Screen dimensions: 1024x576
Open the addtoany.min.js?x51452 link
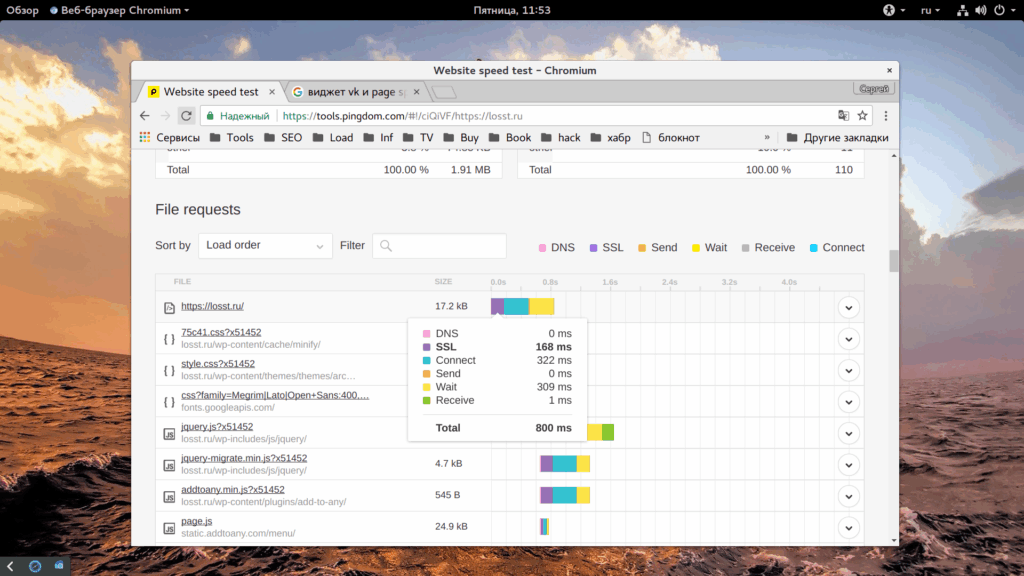click(232, 489)
